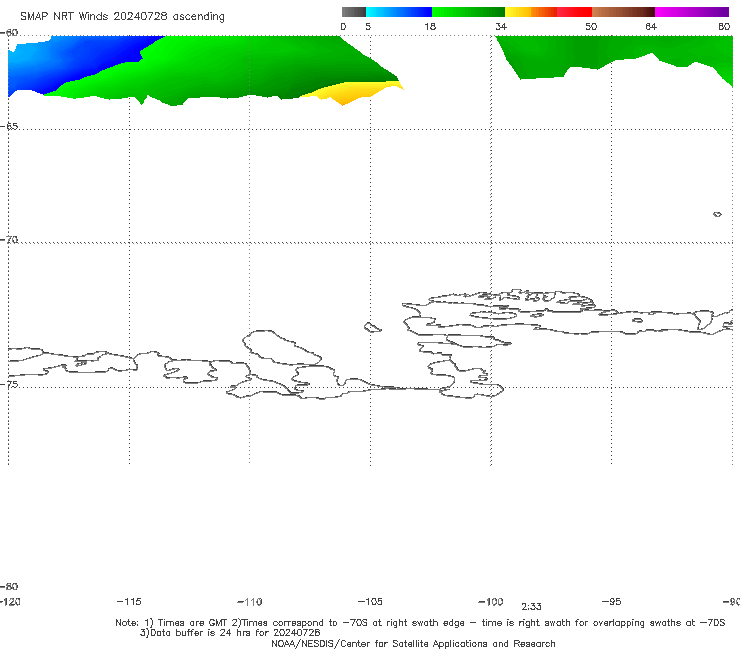The image size is (740, 650).
Task: Click the longitude label '-95'
Action: [612, 602]
